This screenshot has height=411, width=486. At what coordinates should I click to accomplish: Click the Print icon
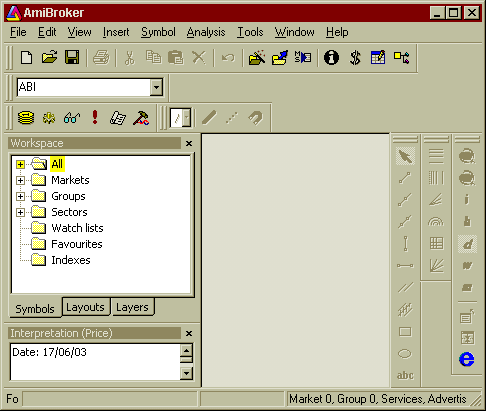pyautogui.click(x=101, y=57)
